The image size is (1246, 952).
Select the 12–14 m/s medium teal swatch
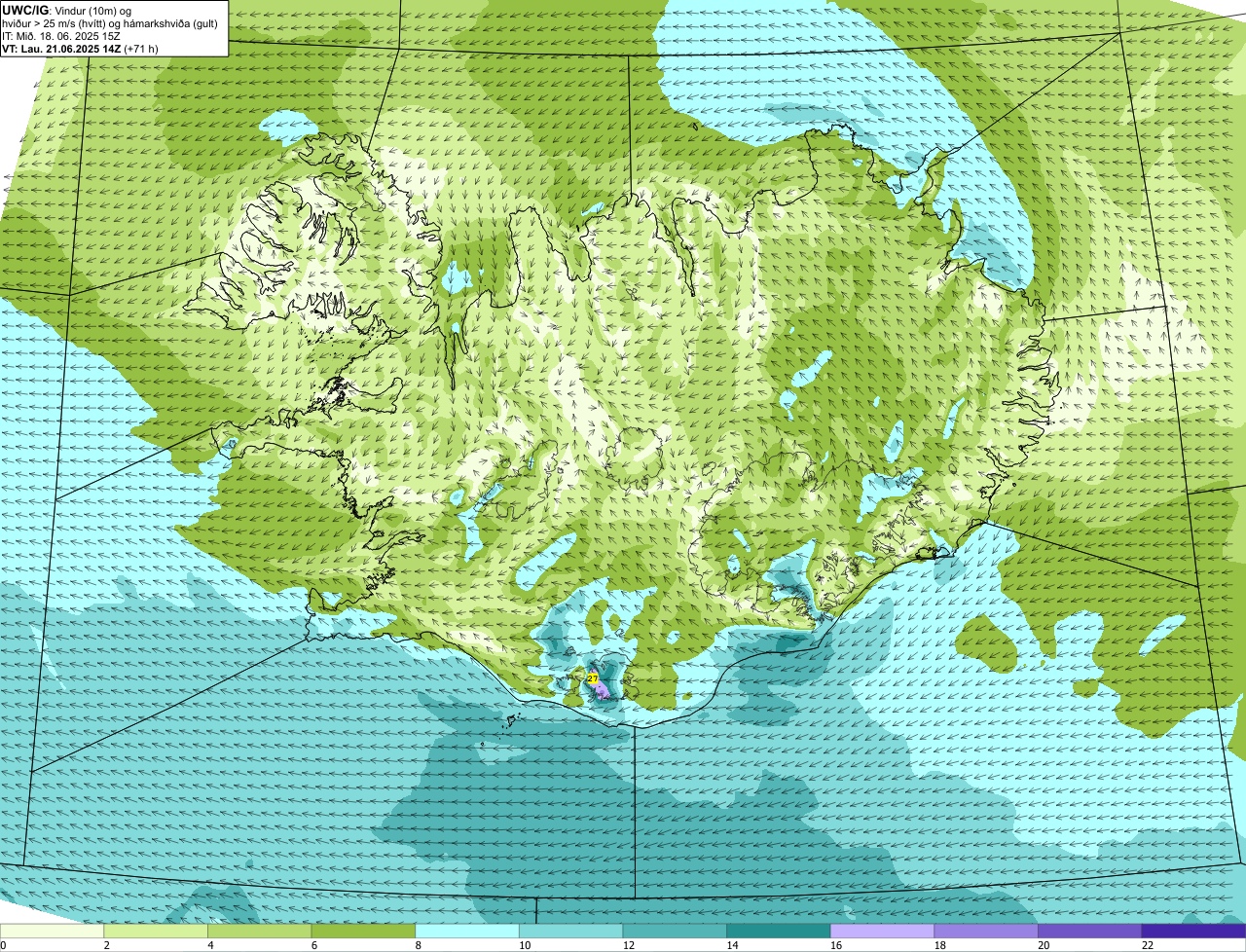click(x=675, y=931)
